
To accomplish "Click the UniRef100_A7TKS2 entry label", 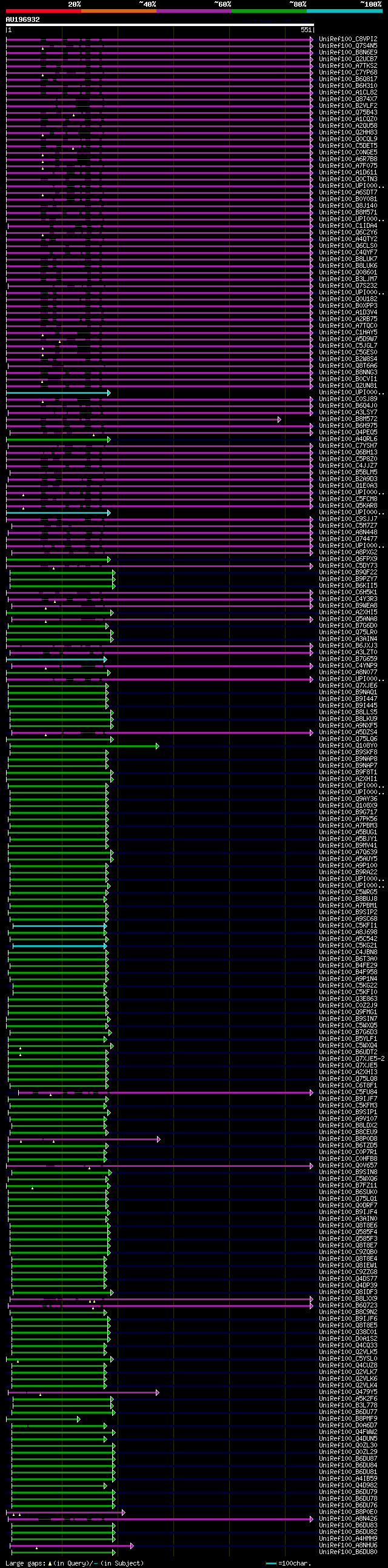I will click(348, 66).
